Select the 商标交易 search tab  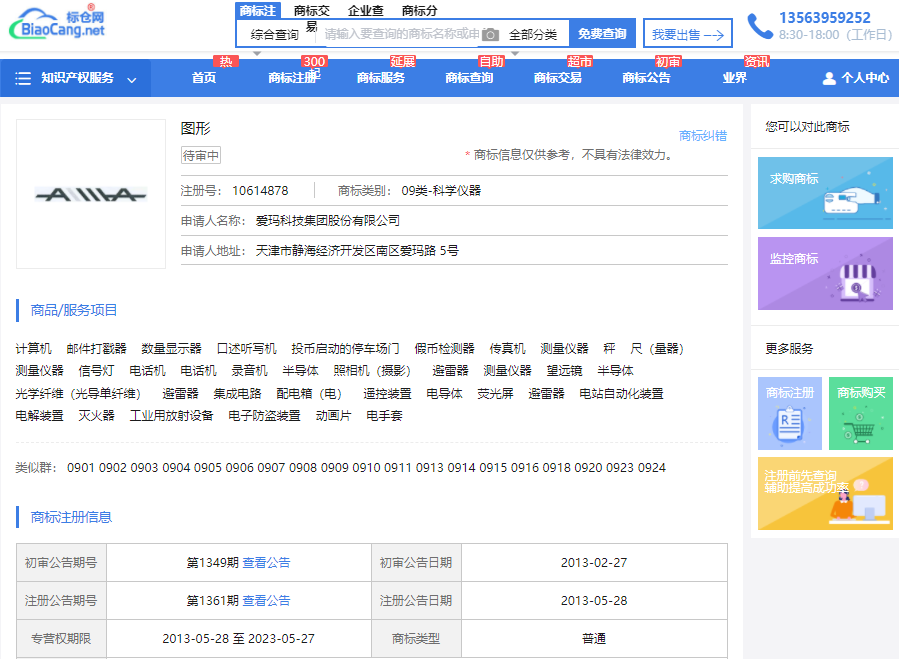pos(312,17)
